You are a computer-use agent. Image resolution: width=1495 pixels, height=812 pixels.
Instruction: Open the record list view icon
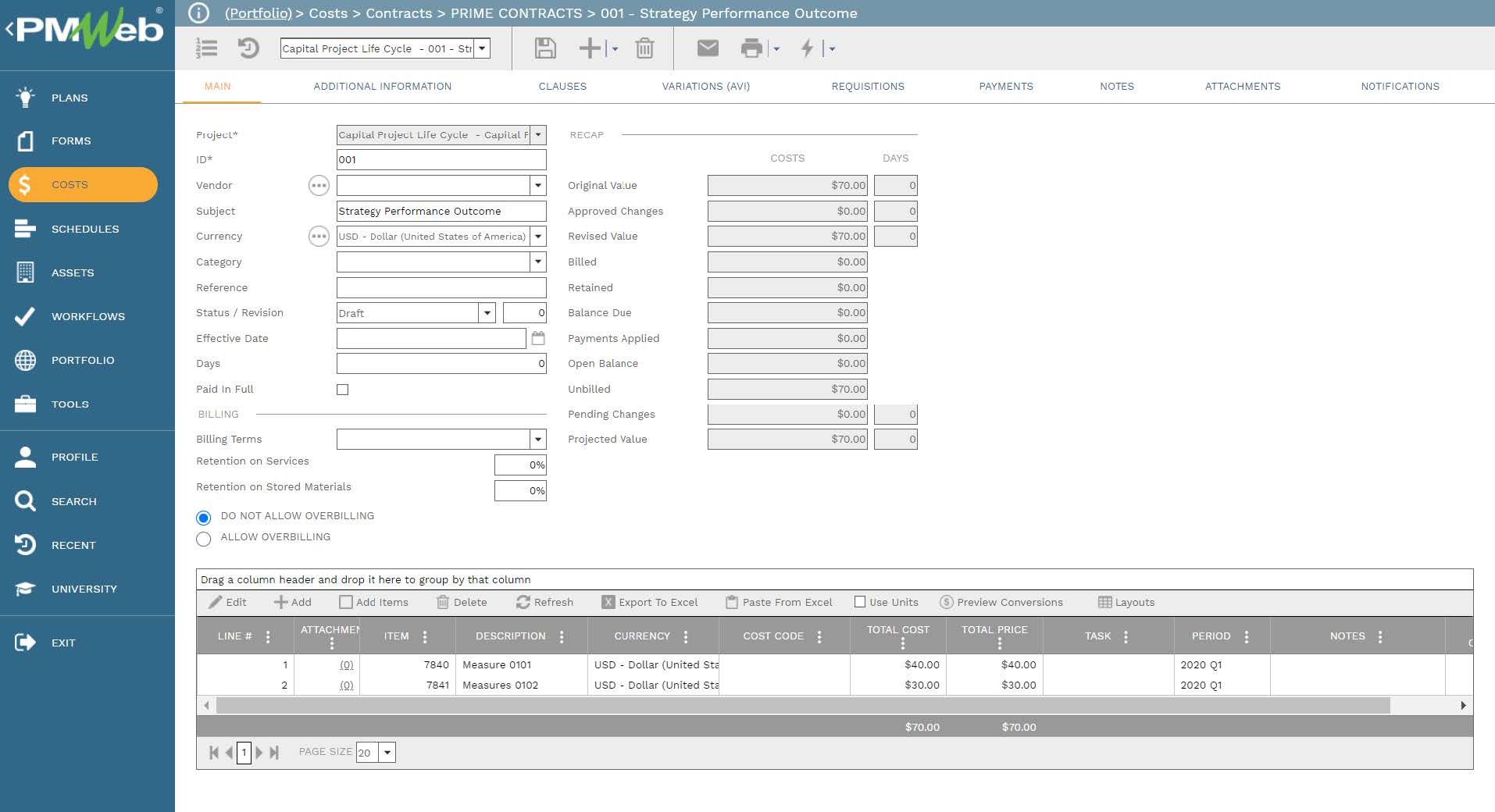click(x=206, y=48)
